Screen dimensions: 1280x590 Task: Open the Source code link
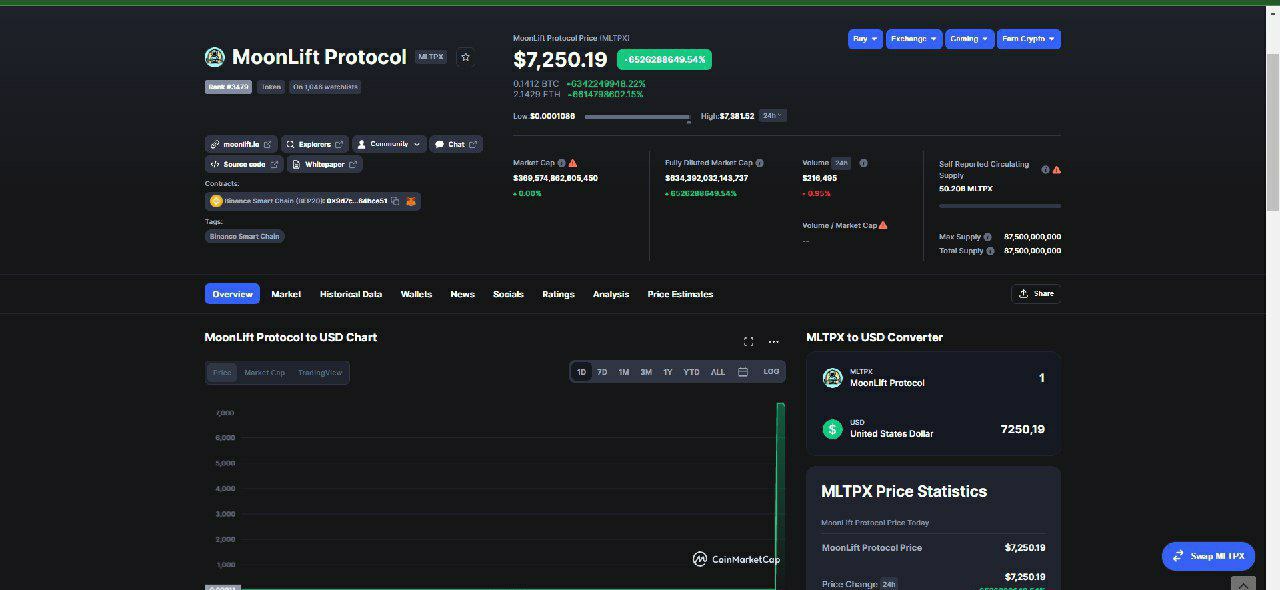click(244, 164)
